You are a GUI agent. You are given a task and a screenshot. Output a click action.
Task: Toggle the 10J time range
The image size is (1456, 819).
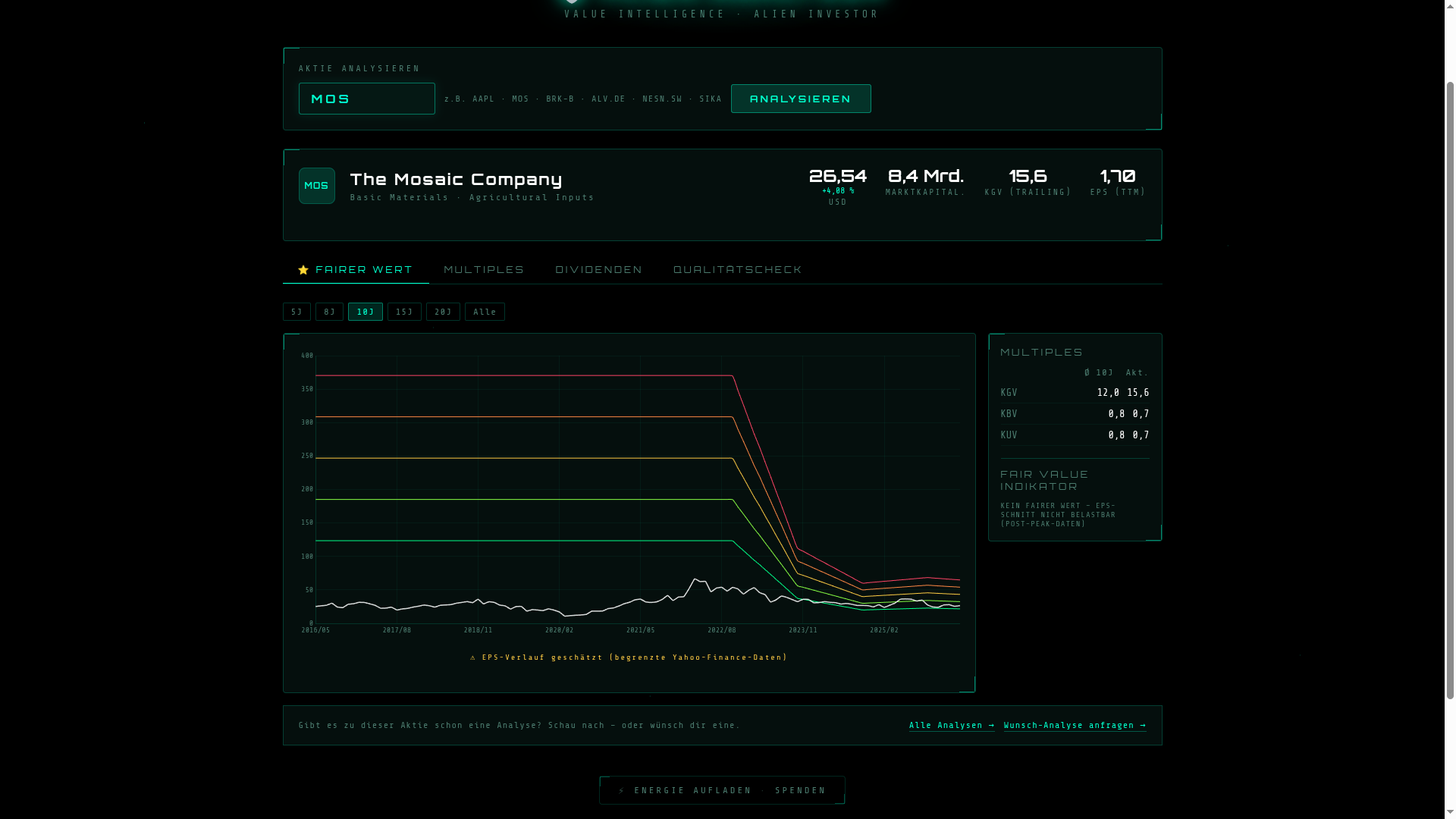365,312
